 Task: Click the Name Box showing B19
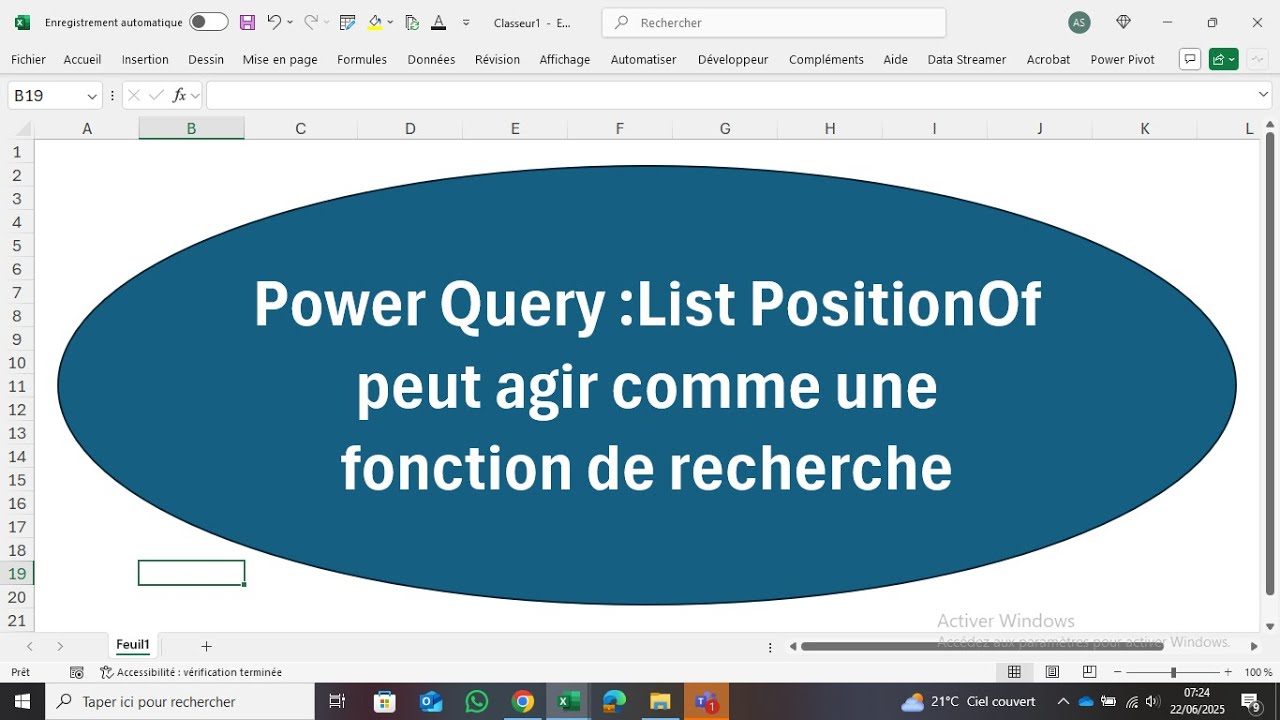coord(46,96)
